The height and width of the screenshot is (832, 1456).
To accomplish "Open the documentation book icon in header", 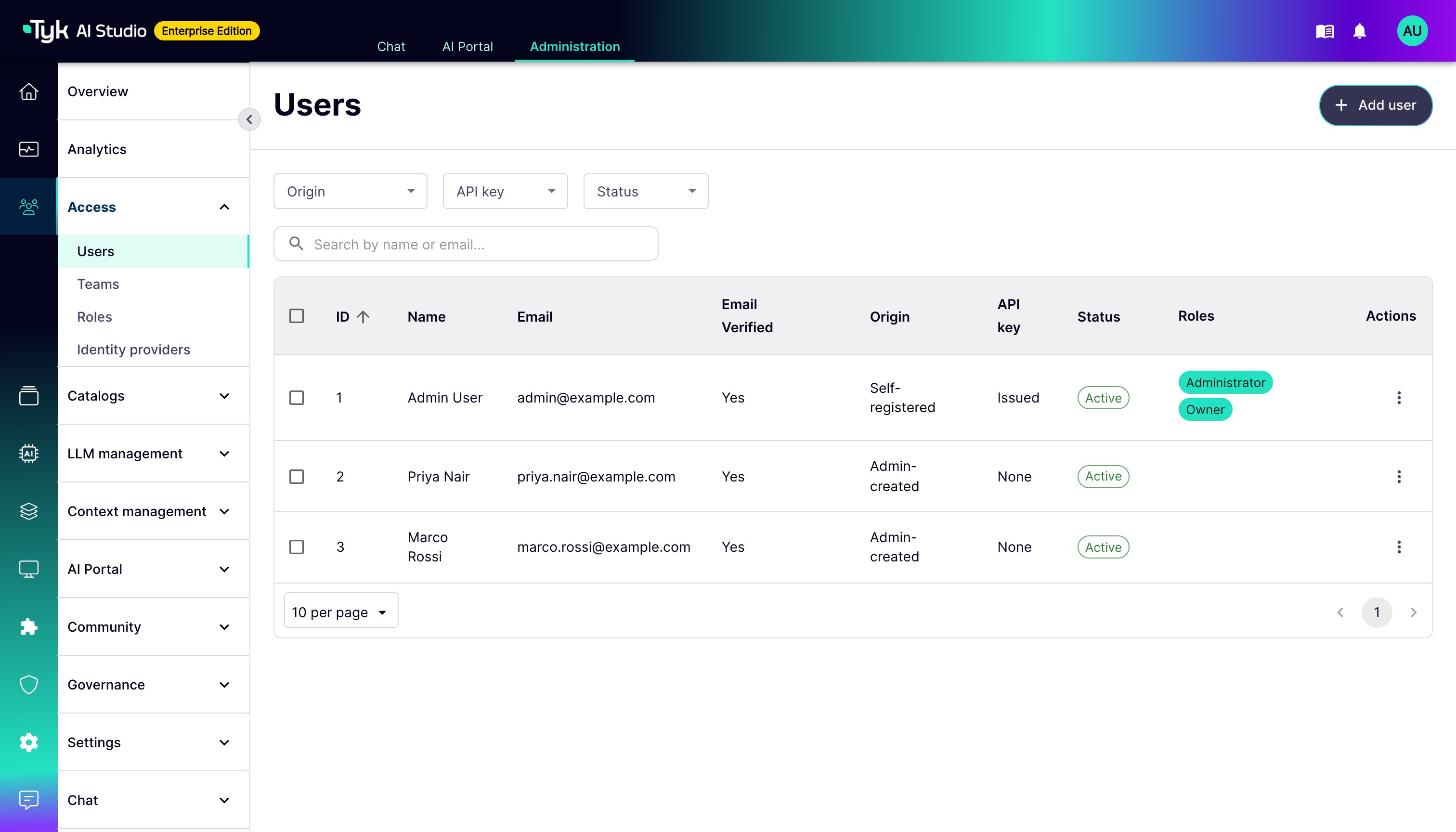I will 1325,31.
